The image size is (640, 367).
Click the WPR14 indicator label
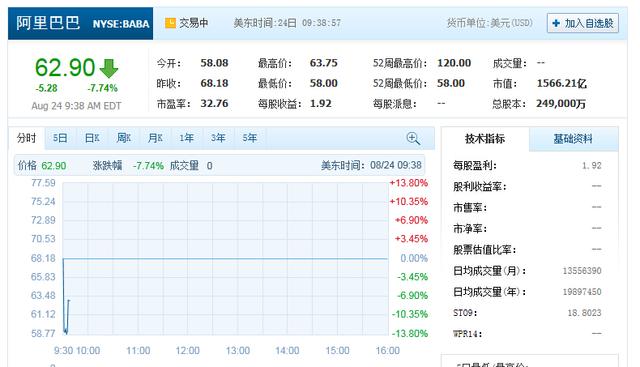pyautogui.click(x=468, y=334)
